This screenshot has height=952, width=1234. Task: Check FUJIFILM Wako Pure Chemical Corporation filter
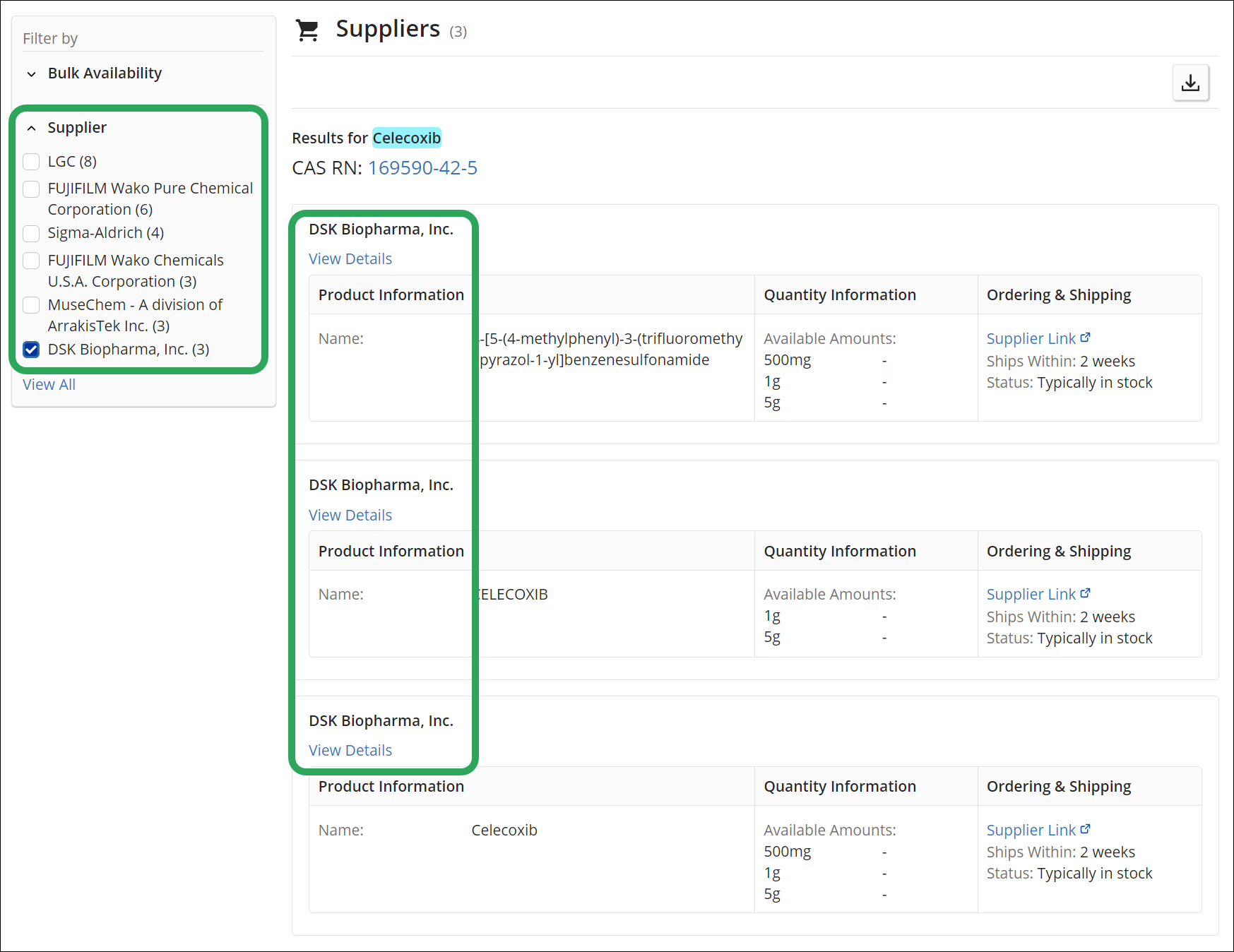[31, 189]
